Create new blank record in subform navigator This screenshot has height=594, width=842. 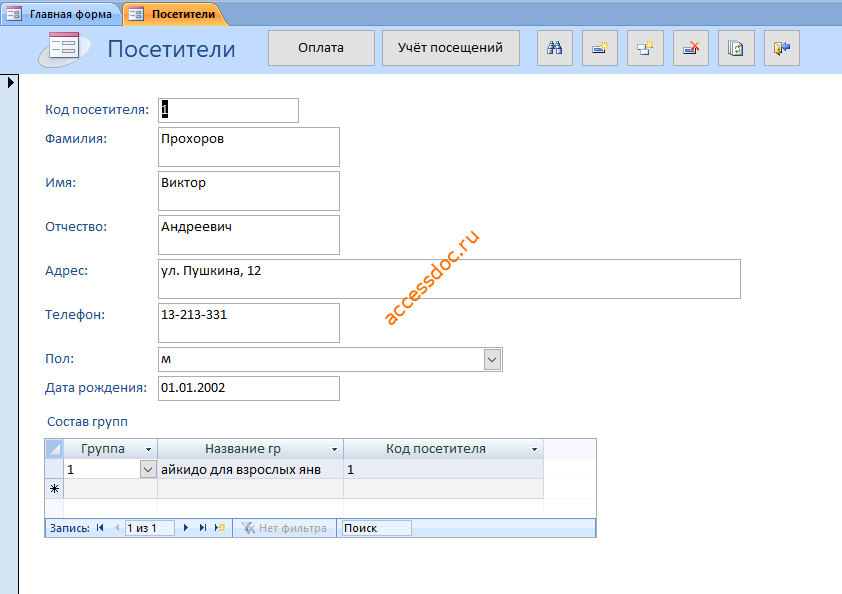coord(220,528)
